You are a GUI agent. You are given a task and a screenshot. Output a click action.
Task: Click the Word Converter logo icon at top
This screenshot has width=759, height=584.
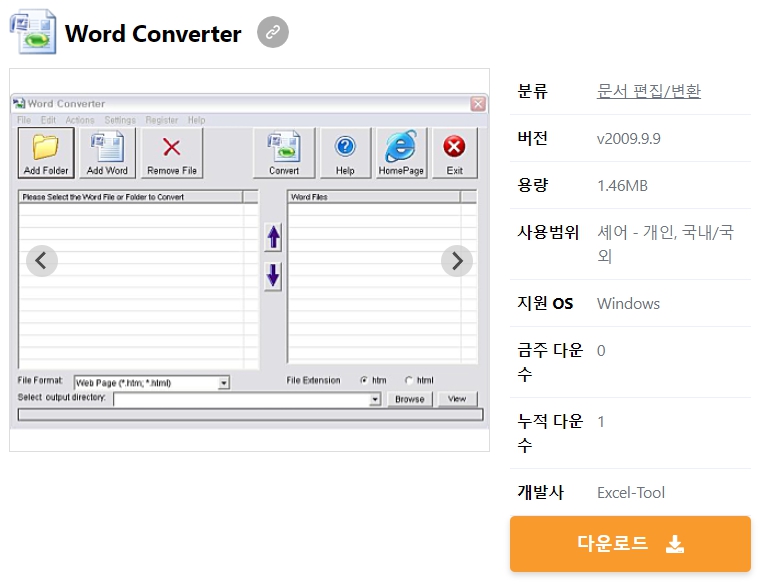tap(33, 31)
